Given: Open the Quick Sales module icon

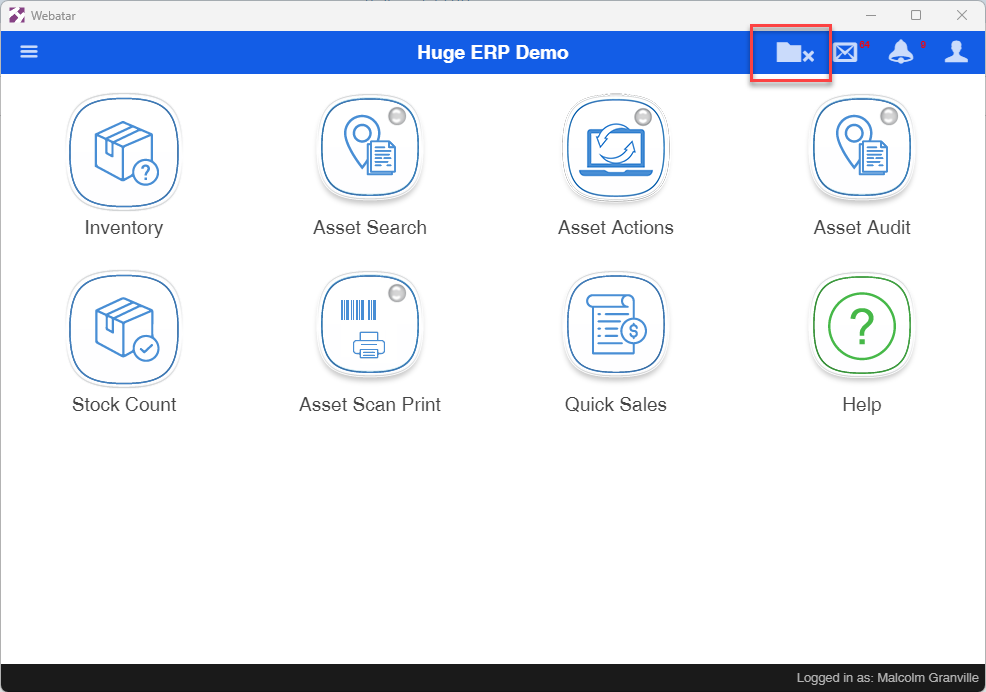Looking at the screenshot, I should tap(616, 325).
